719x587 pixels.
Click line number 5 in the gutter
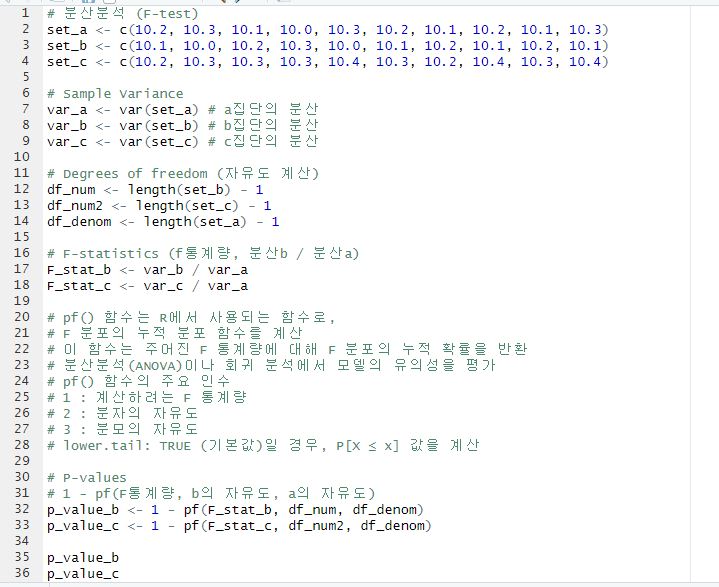26,77
